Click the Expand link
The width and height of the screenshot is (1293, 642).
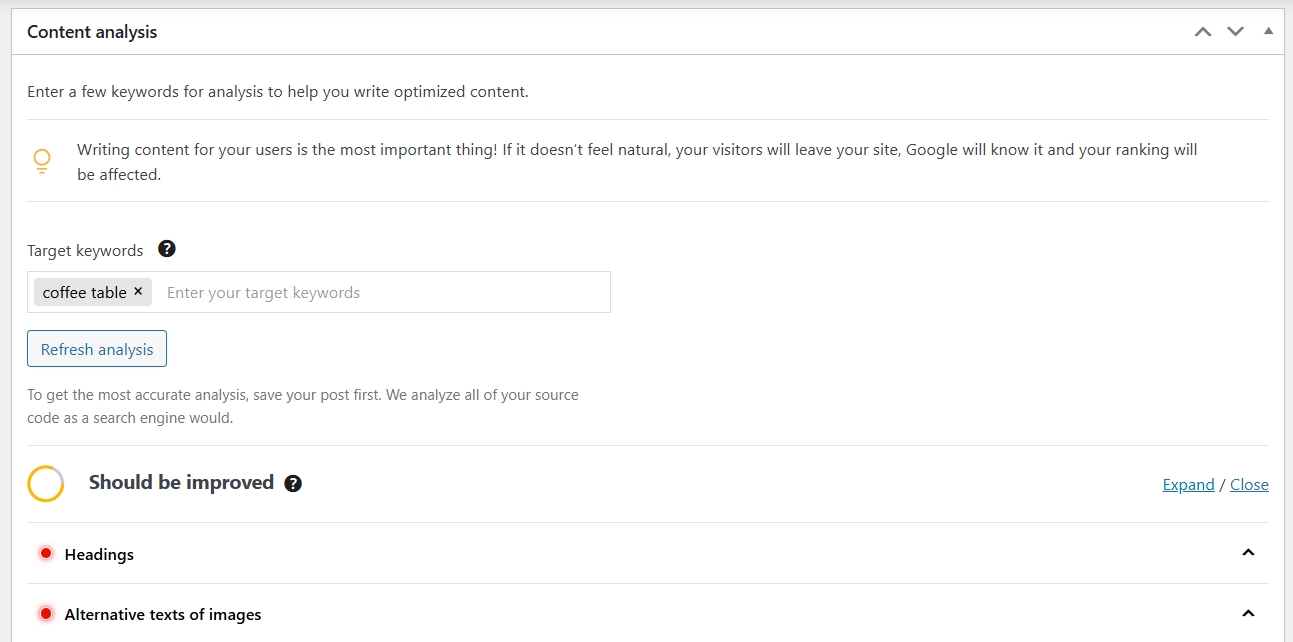tap(1188, 485)
